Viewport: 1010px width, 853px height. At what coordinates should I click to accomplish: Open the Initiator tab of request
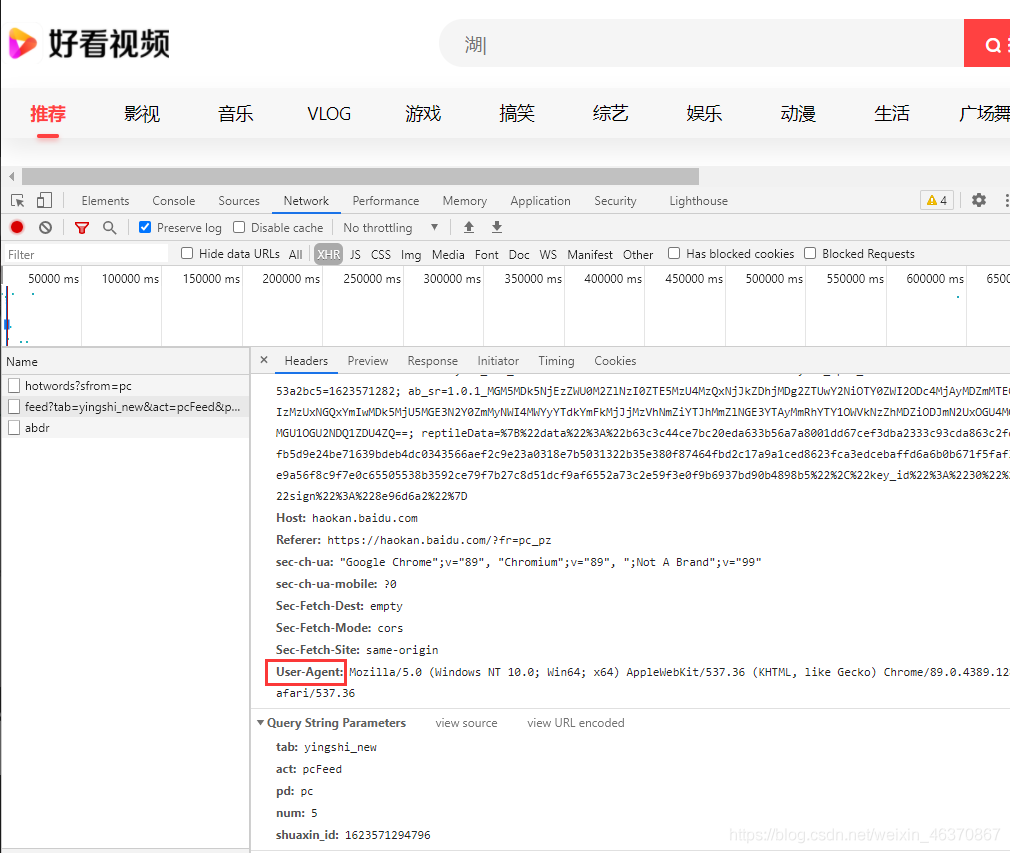coord(498,361)
